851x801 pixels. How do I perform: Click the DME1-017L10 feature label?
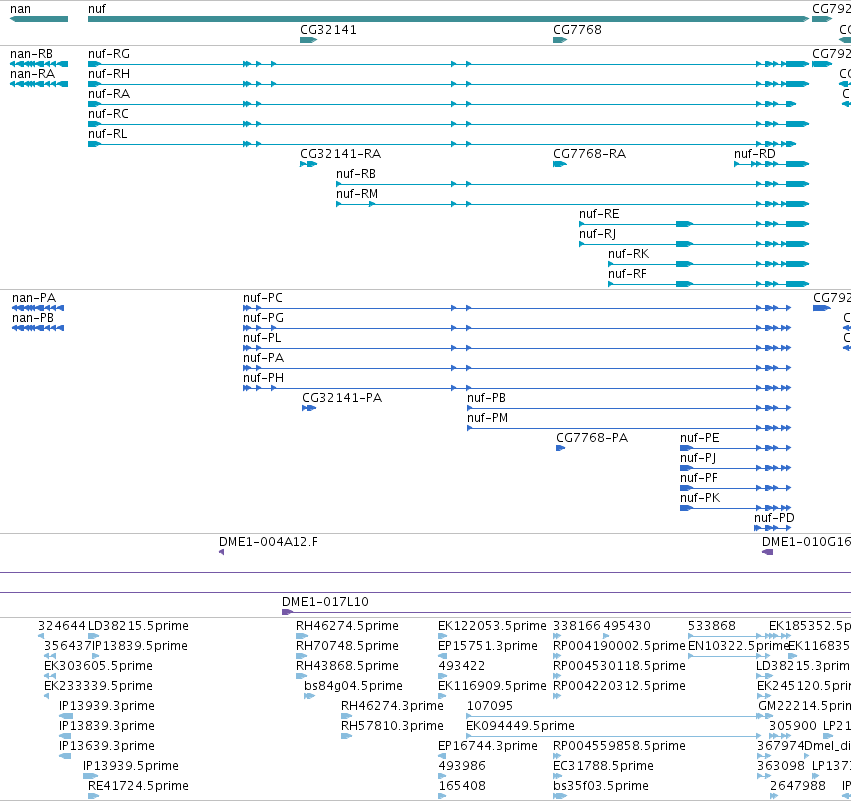325,602
